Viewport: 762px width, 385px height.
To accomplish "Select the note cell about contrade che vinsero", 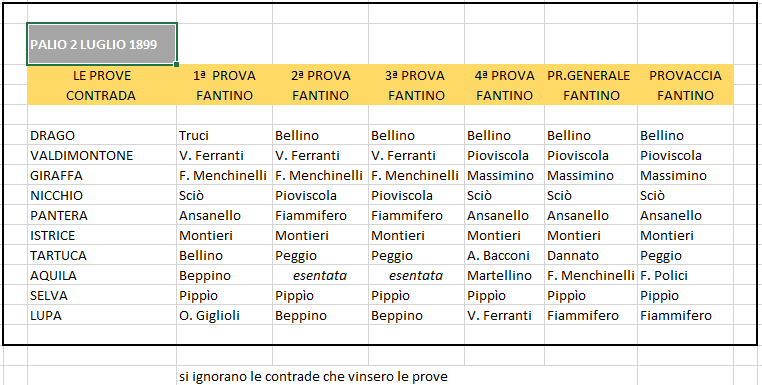I will 313,376.
